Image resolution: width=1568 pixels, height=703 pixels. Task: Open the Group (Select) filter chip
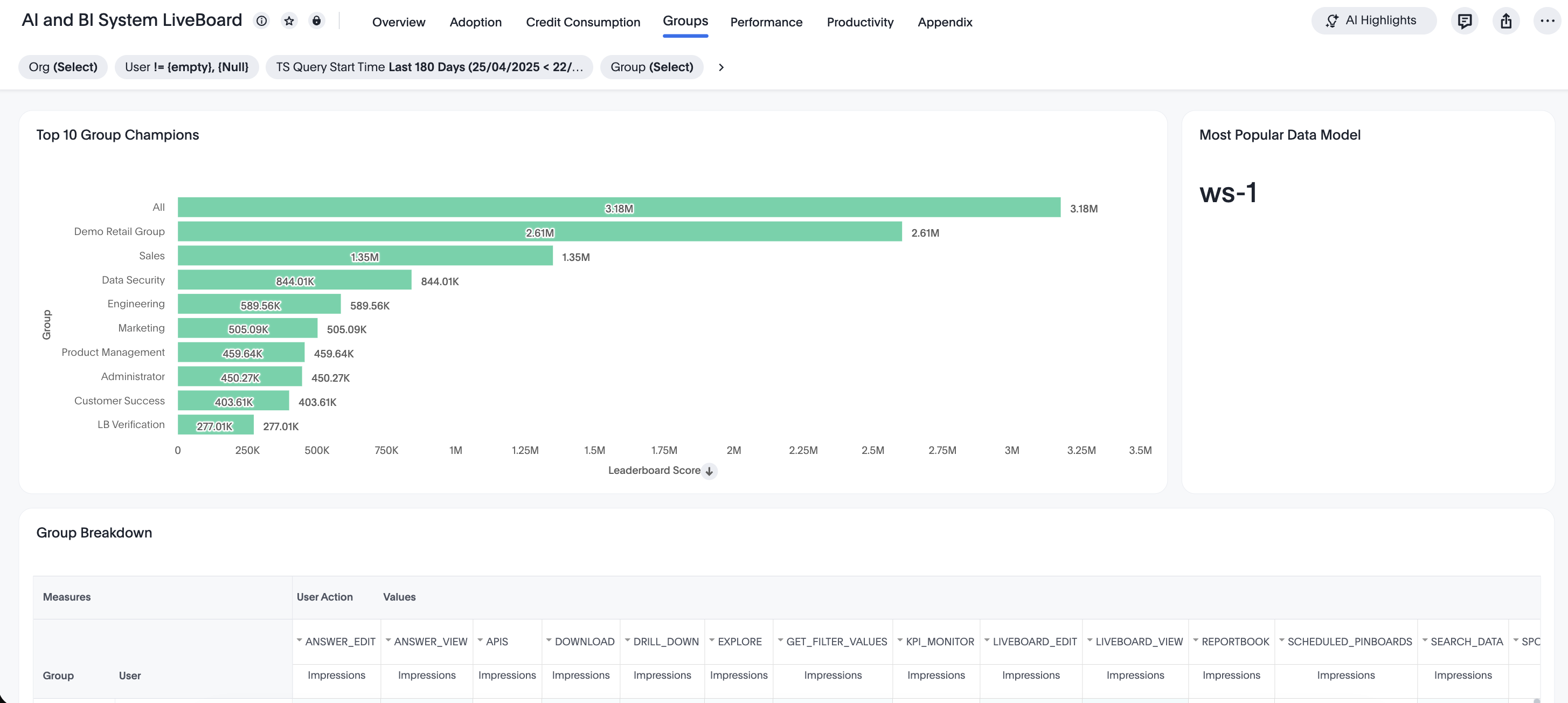click(651, 67)
